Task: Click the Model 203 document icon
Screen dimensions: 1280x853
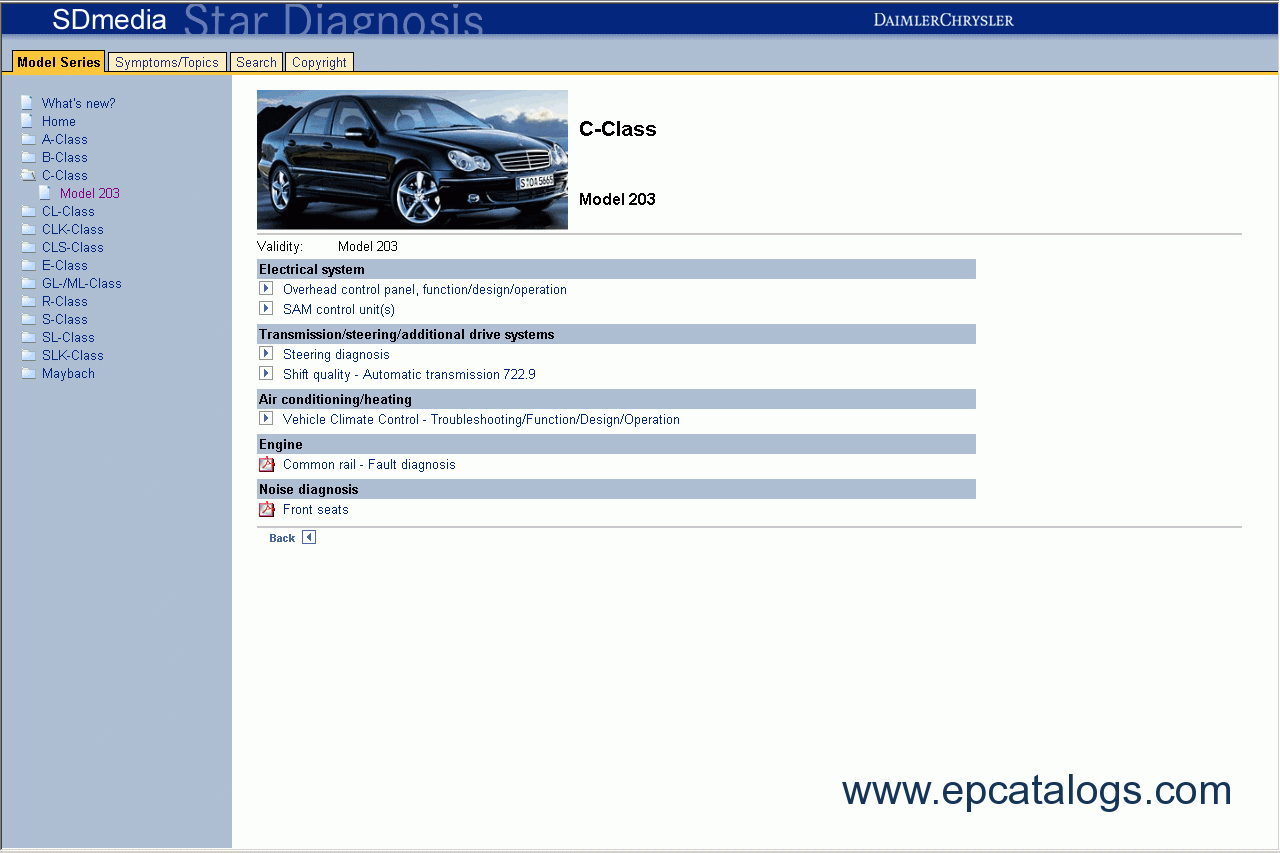Action: click(45, 193)
